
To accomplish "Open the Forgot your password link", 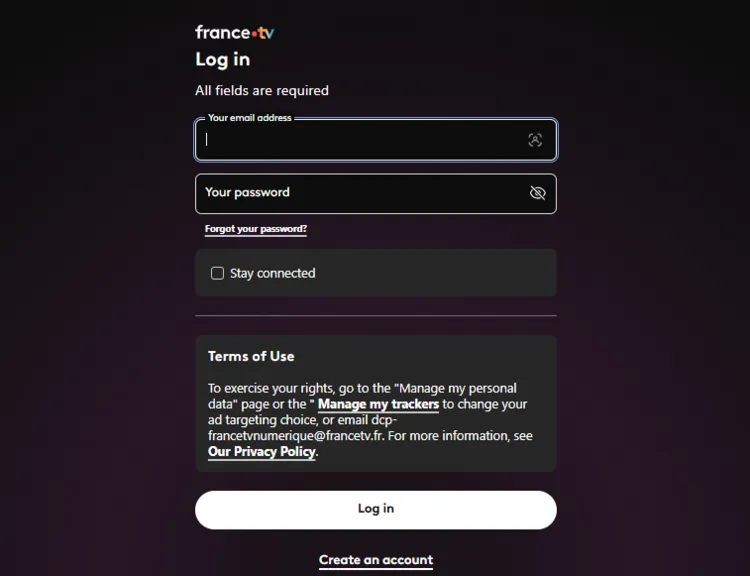I will pos(256,229).
